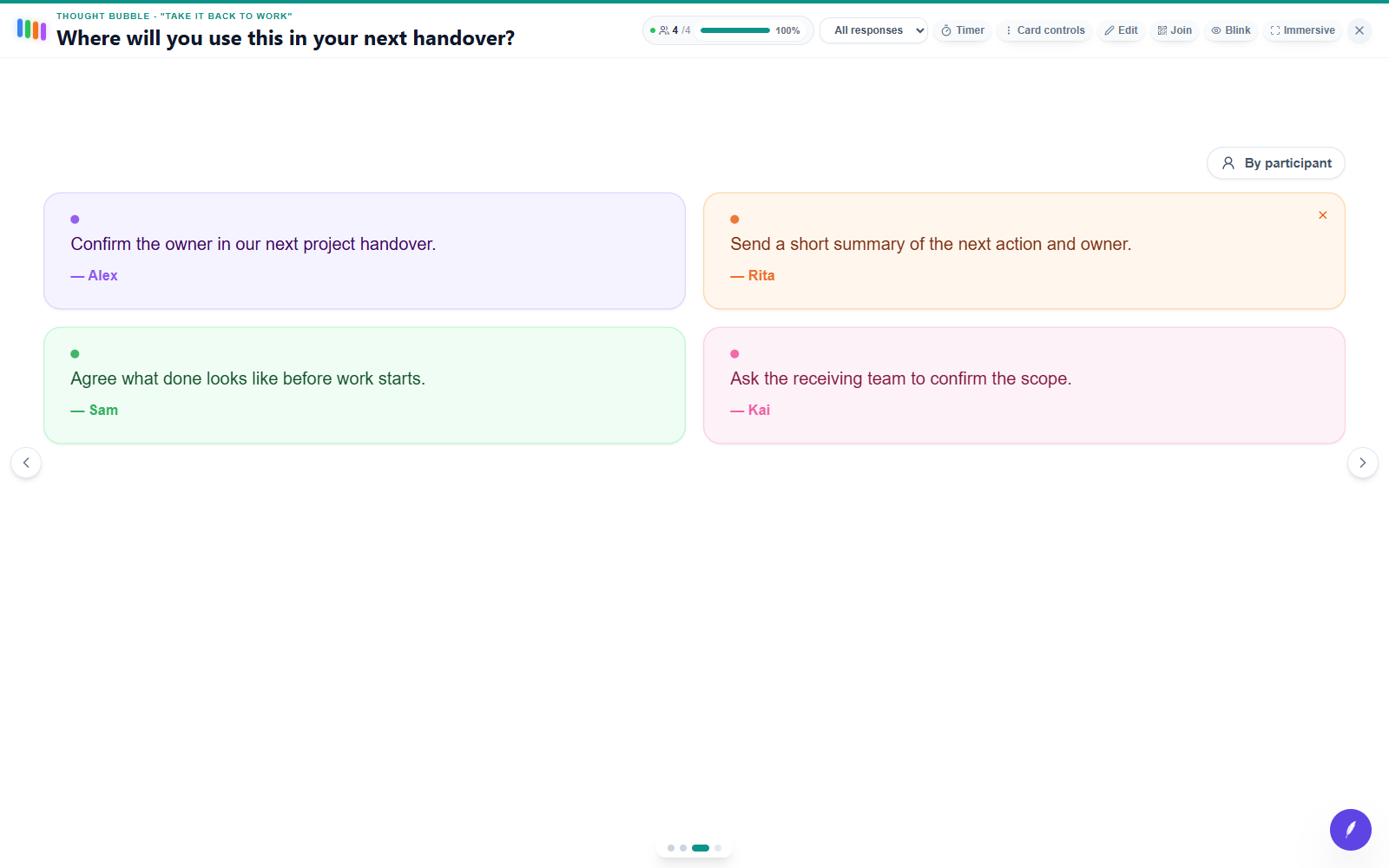Viewport: 1389px width, 868px height.
Task: Click the 4/4 participants counter
Action: (x=675, y=30)
